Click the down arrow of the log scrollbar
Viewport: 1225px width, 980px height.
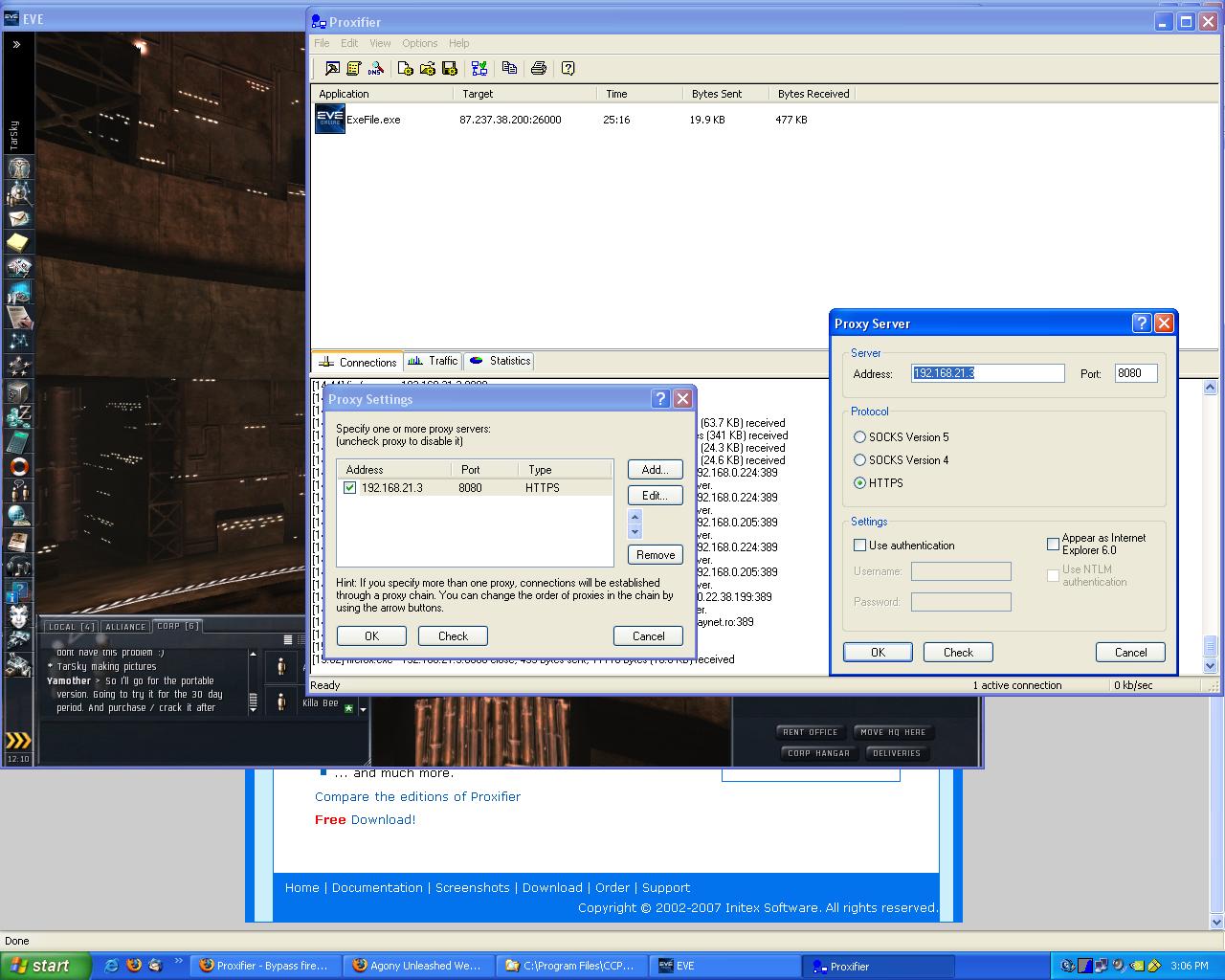1210,665
